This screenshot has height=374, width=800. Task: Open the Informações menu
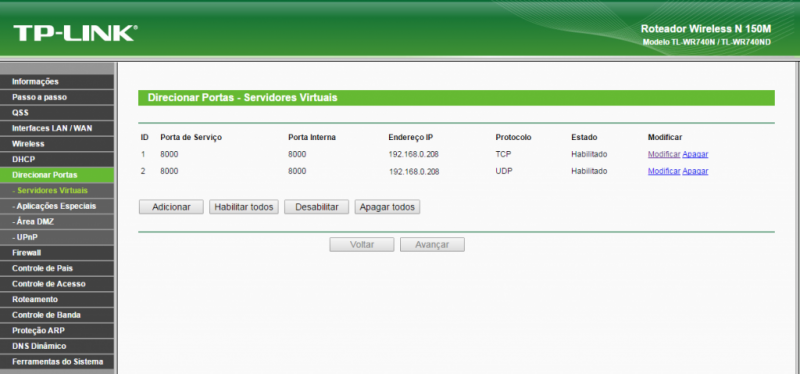[x=57, y=82]
